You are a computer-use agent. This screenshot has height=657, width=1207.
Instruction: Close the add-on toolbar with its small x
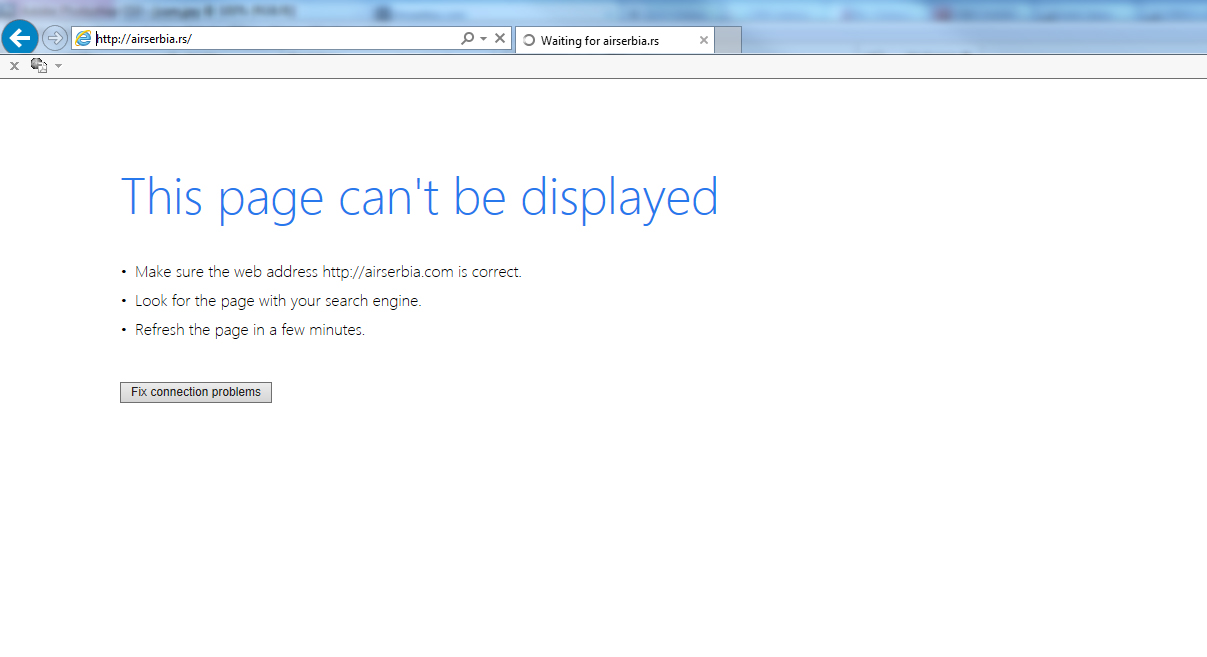pyautogui.click(x=14, y=66)
